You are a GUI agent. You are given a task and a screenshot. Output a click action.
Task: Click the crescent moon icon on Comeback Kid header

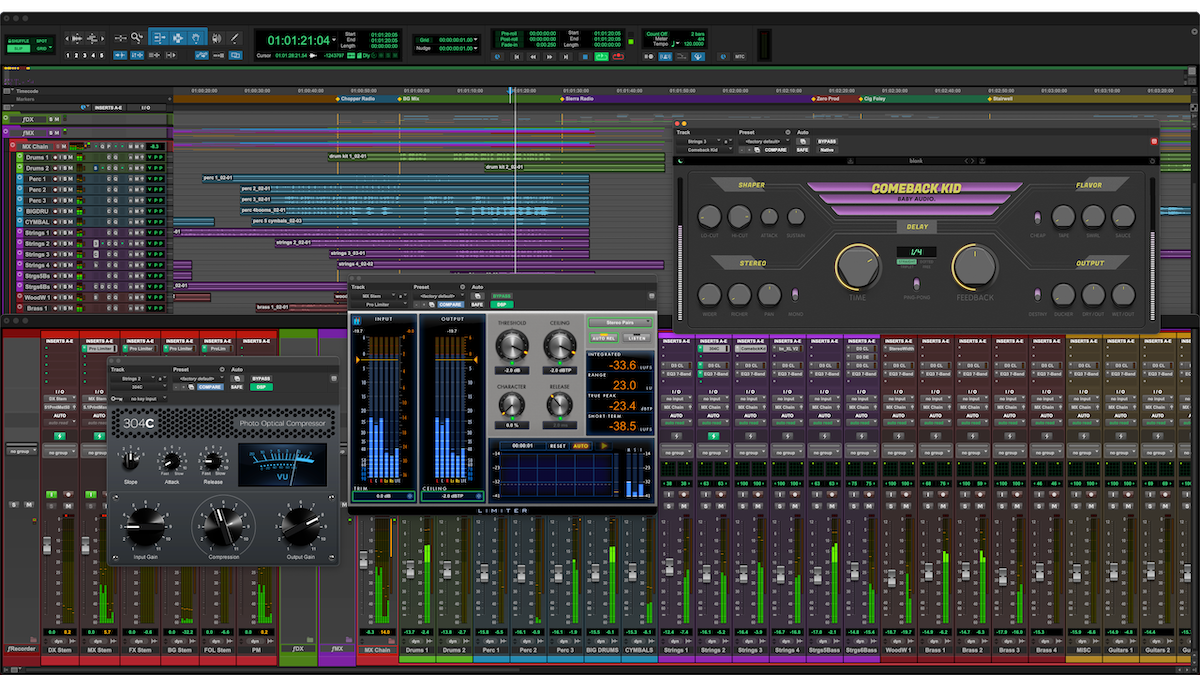click(680, 160)
